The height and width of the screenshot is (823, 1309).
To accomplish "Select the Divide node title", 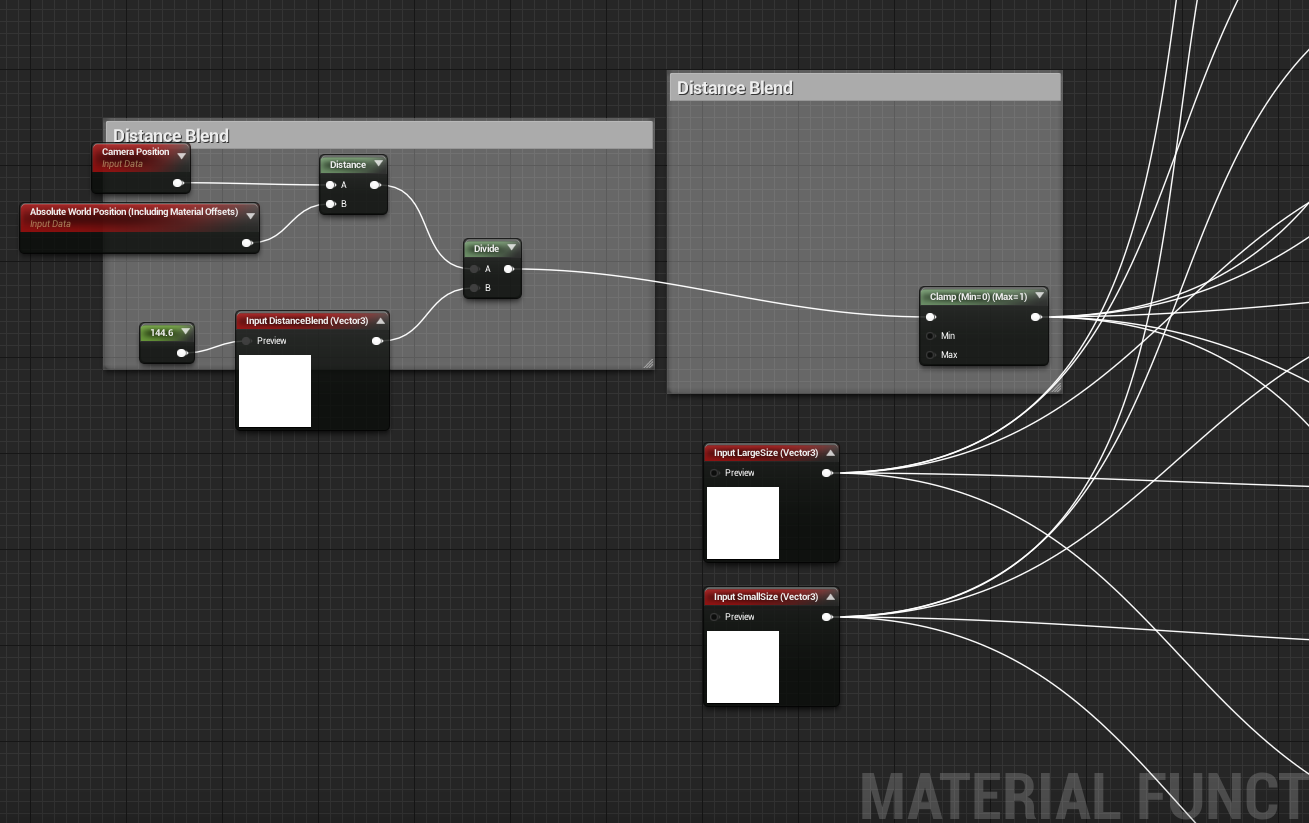I will coord(486,249).
